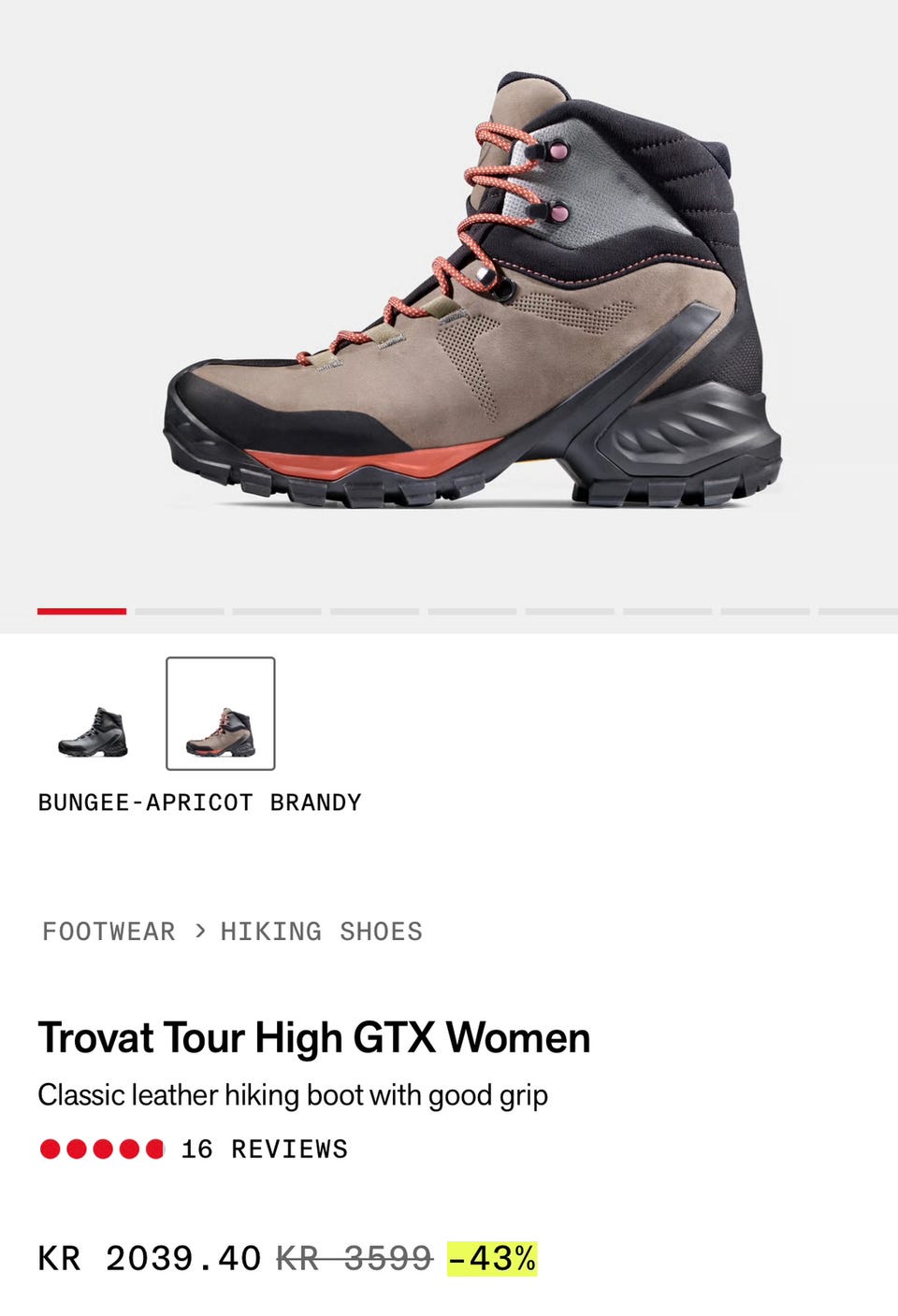Screen dimensions: 898x1316
Task: Tap the yellow -43% discount badge
Action: (x=492, y=1259)
